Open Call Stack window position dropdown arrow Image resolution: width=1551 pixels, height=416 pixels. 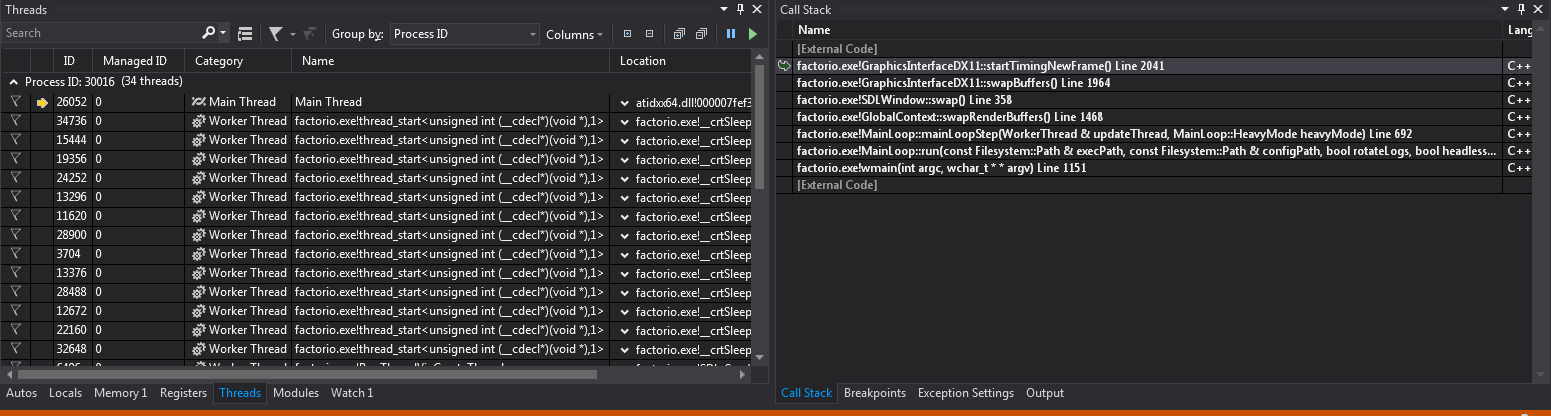[x=1506, y=9]
